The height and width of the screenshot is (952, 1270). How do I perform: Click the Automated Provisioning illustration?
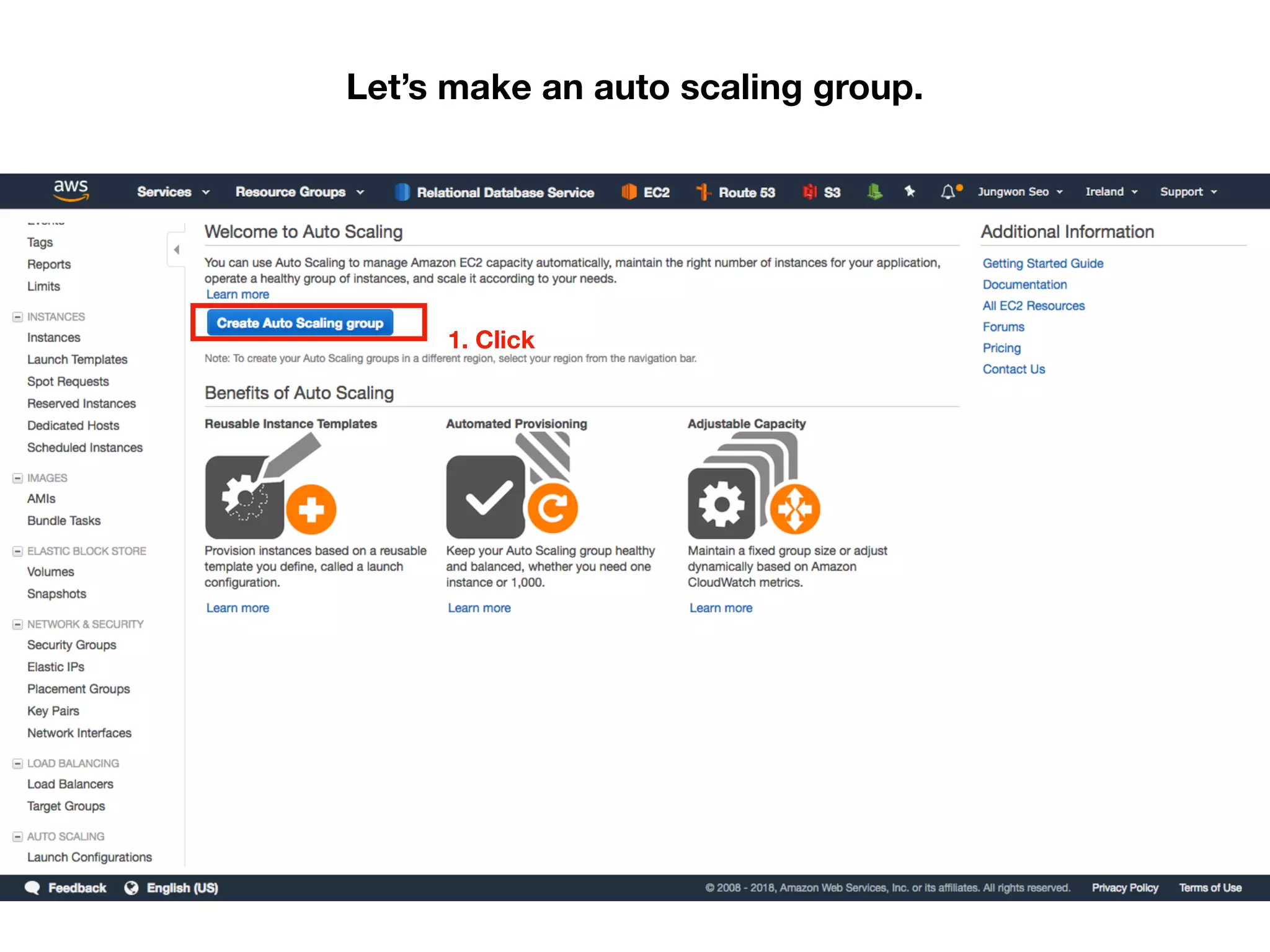512,485
